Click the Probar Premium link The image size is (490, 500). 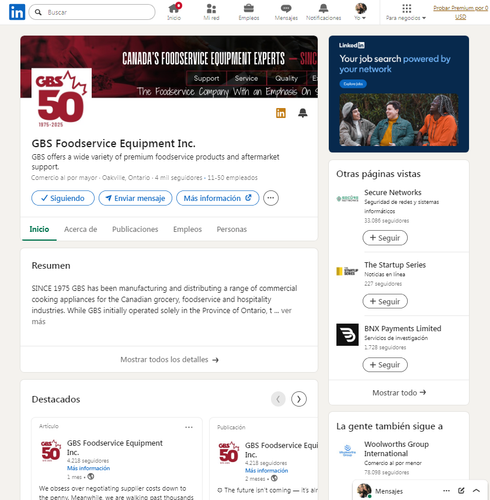click(461, 12)
